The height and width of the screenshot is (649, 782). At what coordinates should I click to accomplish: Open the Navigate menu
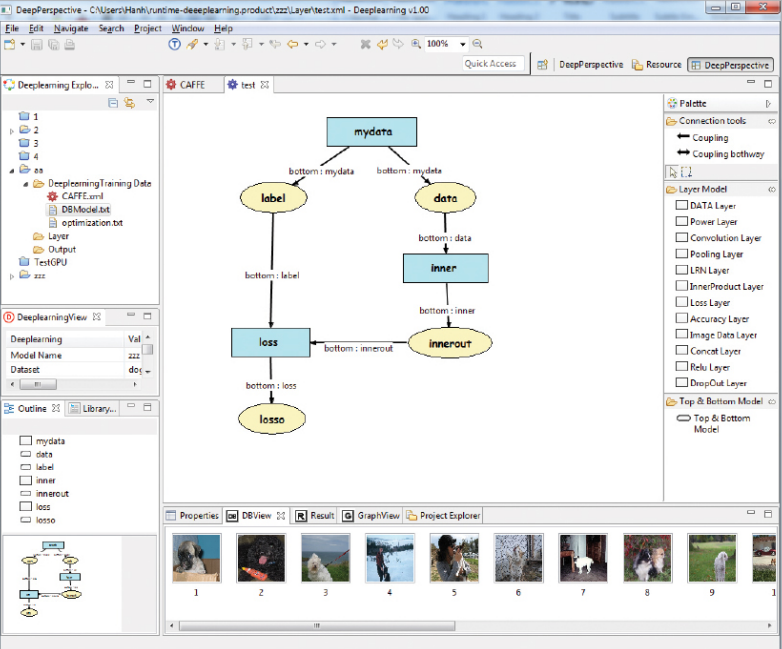click(x=70, y=29)
